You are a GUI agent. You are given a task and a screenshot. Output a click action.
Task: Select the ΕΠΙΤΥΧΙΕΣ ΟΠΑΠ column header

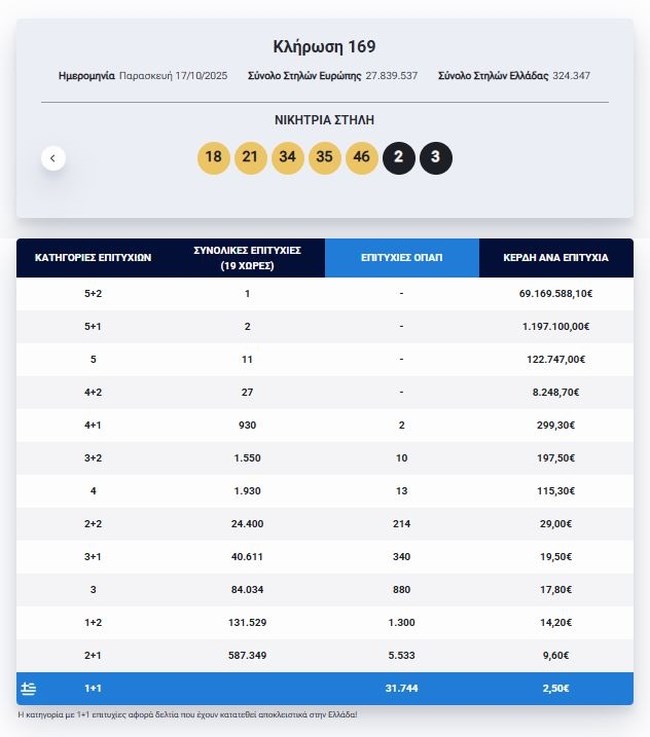coord(402,258)
